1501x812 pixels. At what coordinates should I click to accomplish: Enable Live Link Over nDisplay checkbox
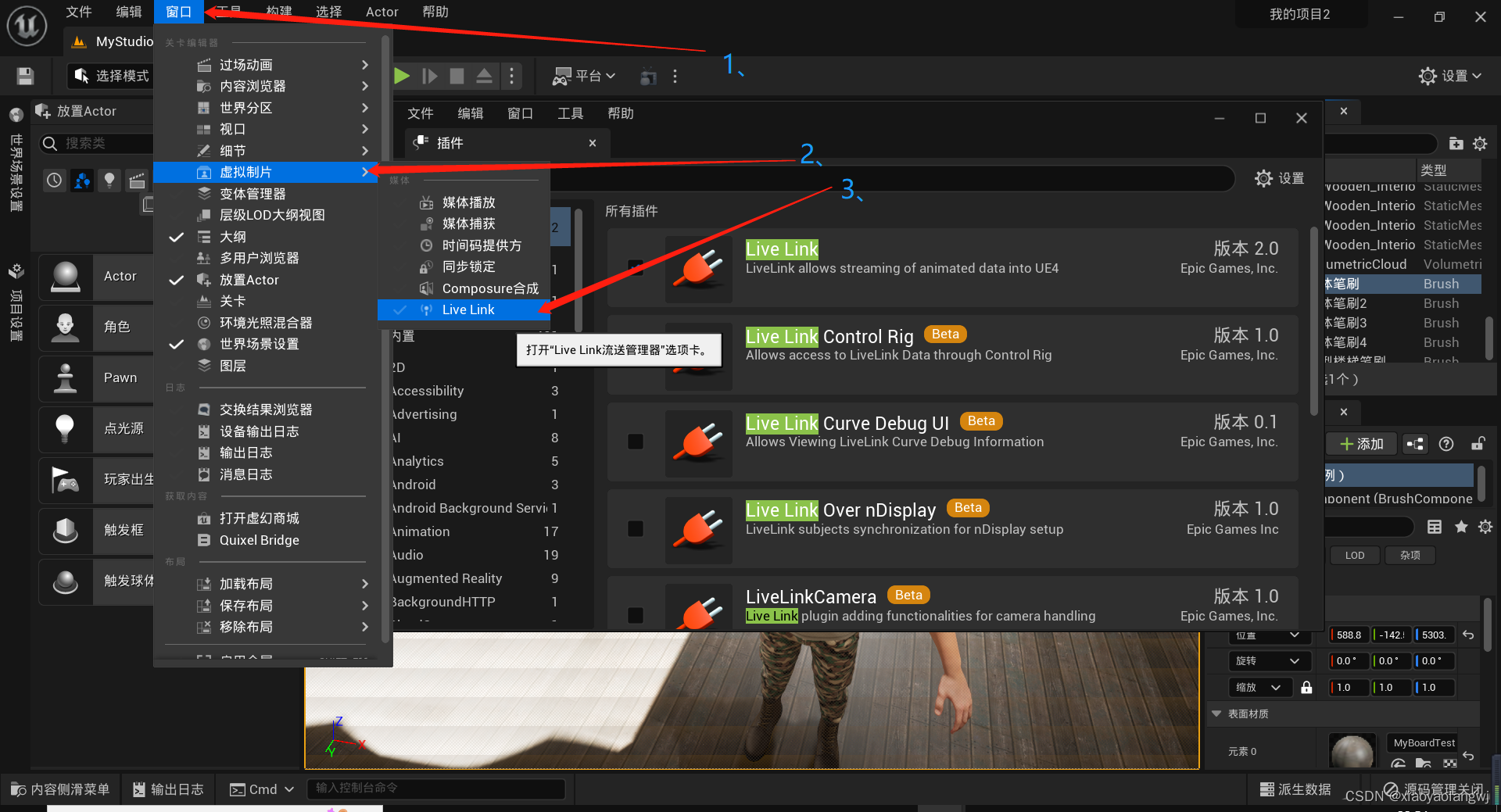636,529
